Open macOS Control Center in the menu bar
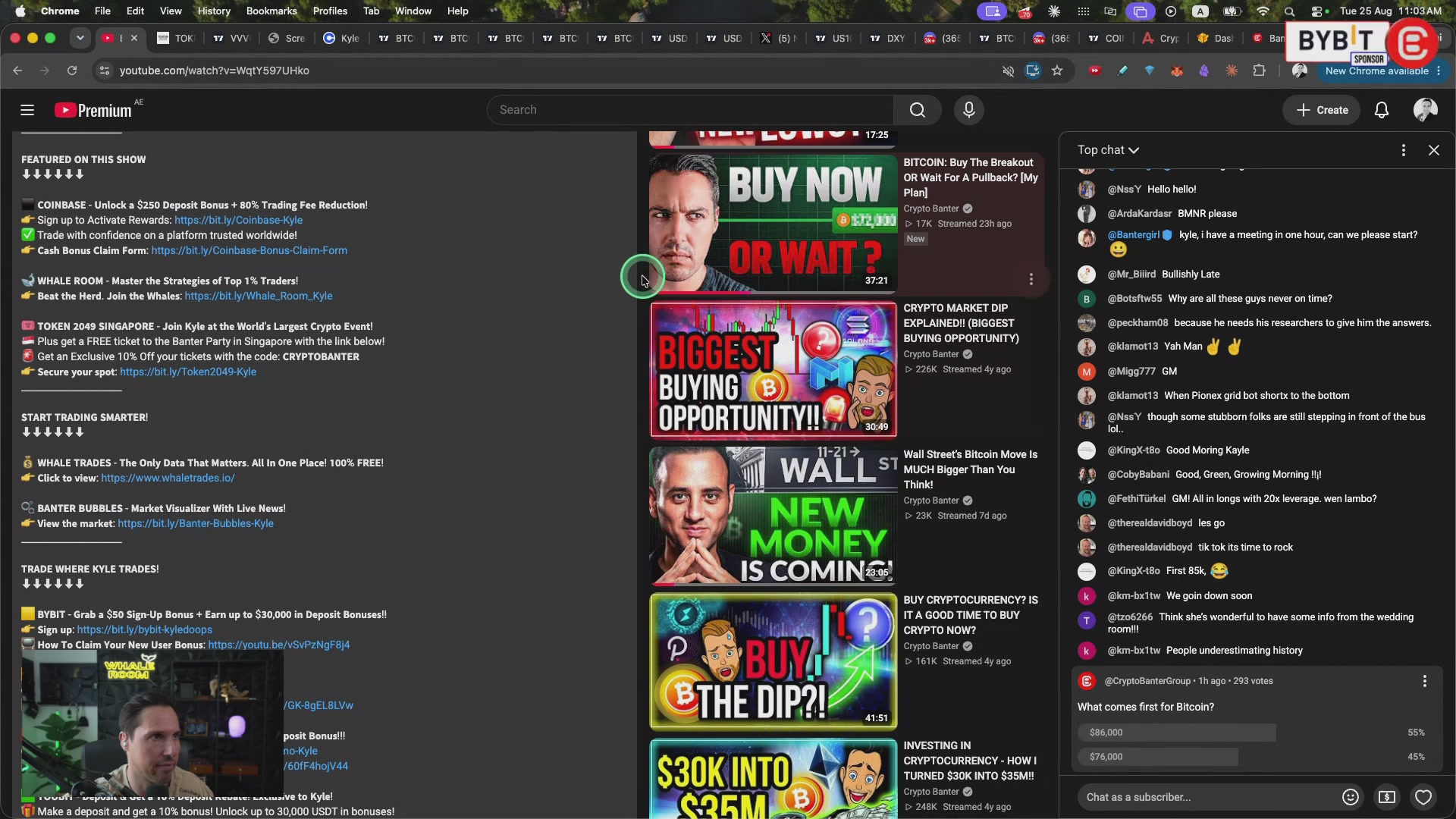This screenshot has height=819, width=1456. pyautogui.click(x=1318, y=11)
